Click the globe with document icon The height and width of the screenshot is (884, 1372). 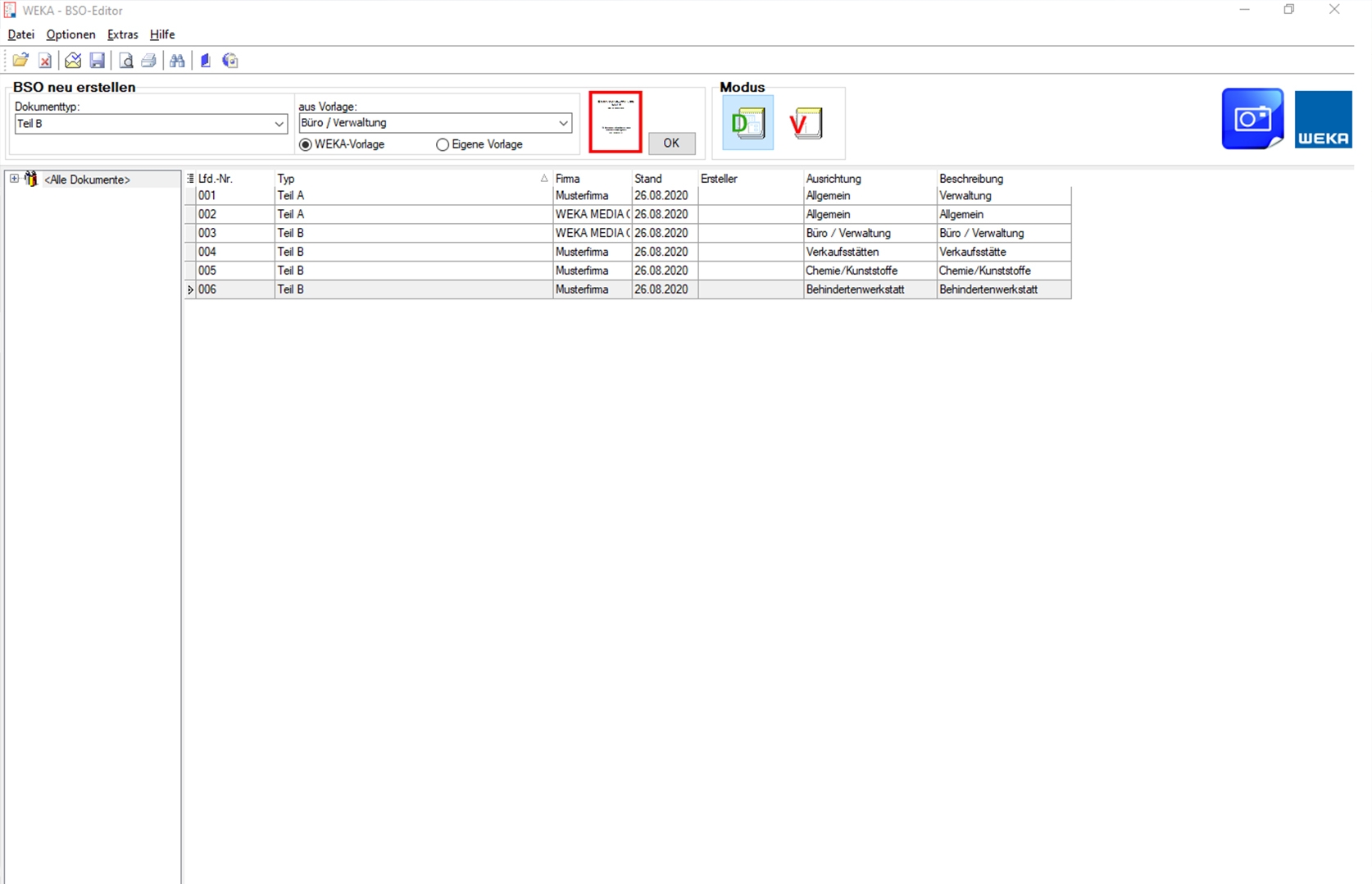[x=230, y=61]
